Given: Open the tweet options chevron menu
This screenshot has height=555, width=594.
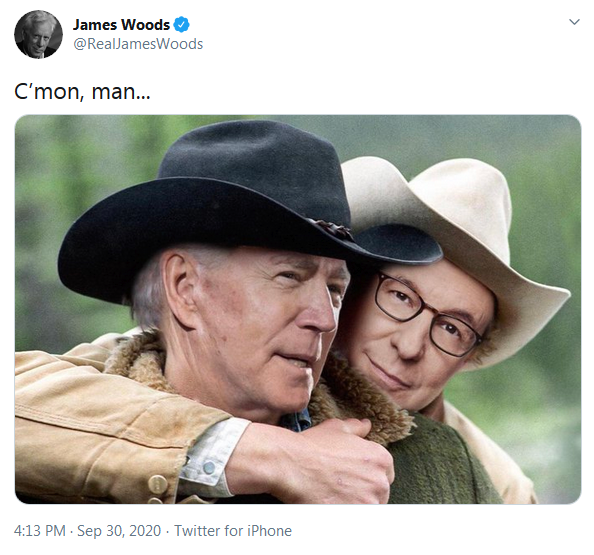Looking at the screenshot, I should tap(574, 22).
